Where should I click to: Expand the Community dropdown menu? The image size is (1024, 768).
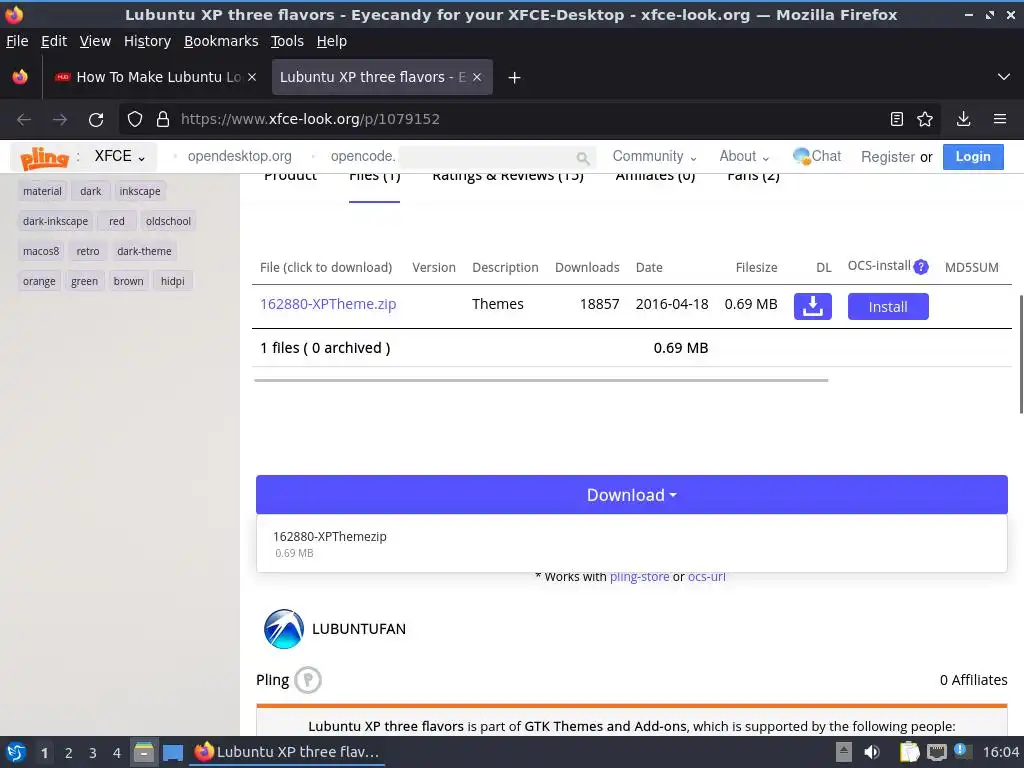(654, 157)
